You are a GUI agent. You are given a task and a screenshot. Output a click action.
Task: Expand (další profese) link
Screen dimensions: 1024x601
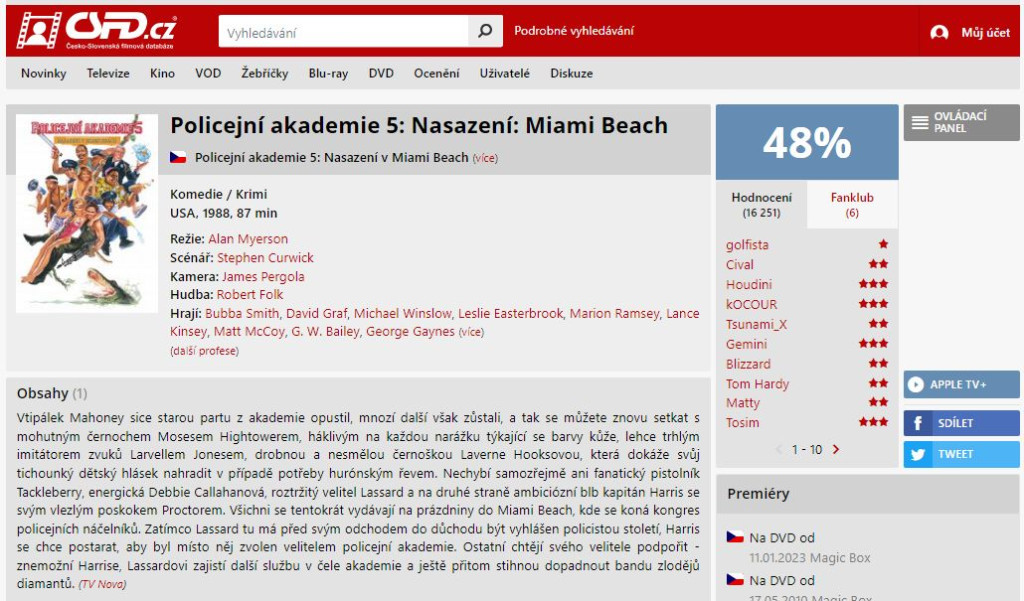(204, 351)
